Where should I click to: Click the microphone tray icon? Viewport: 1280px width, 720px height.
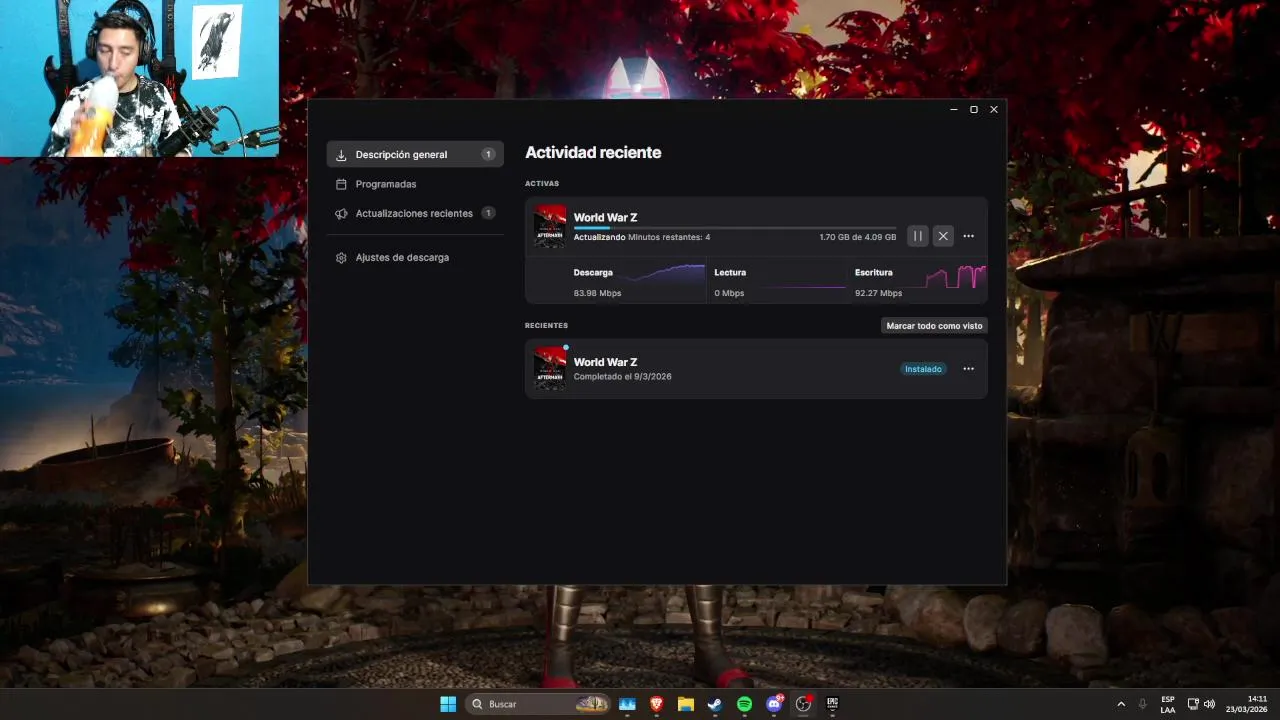pyautogui.click(x=1143, y=704)
